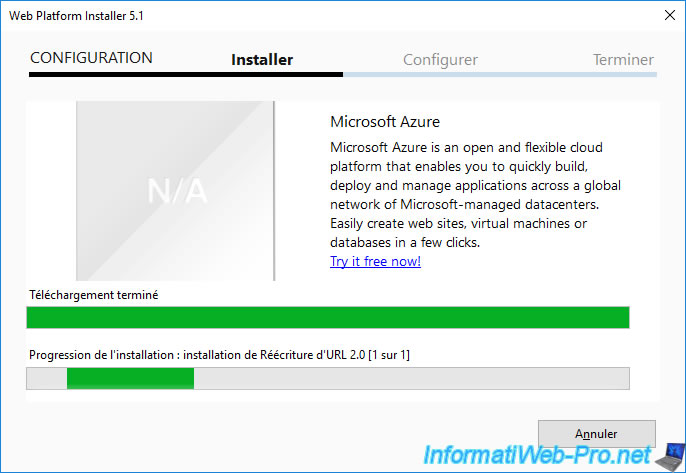Click the installation progress bar
Viewport: 686px width, 473px height.
pyautogui.click(x=328, y=378)
